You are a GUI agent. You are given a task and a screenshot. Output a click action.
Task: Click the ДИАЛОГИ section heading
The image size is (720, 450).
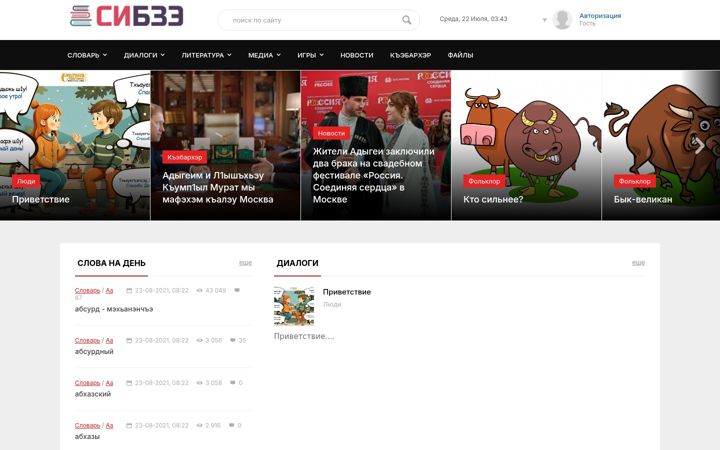pyautogui.click(x=298, y=263)
